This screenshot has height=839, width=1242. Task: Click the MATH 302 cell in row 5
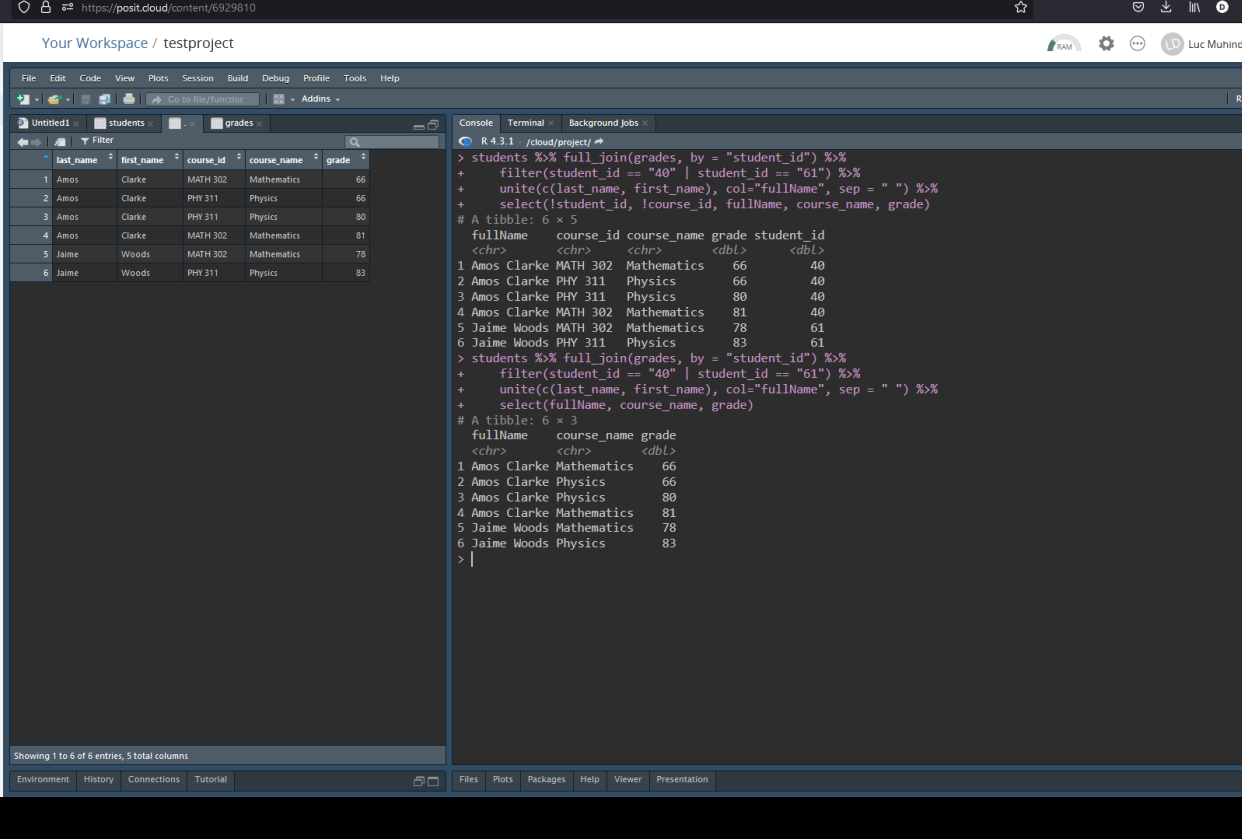click(x=212, y=254)
